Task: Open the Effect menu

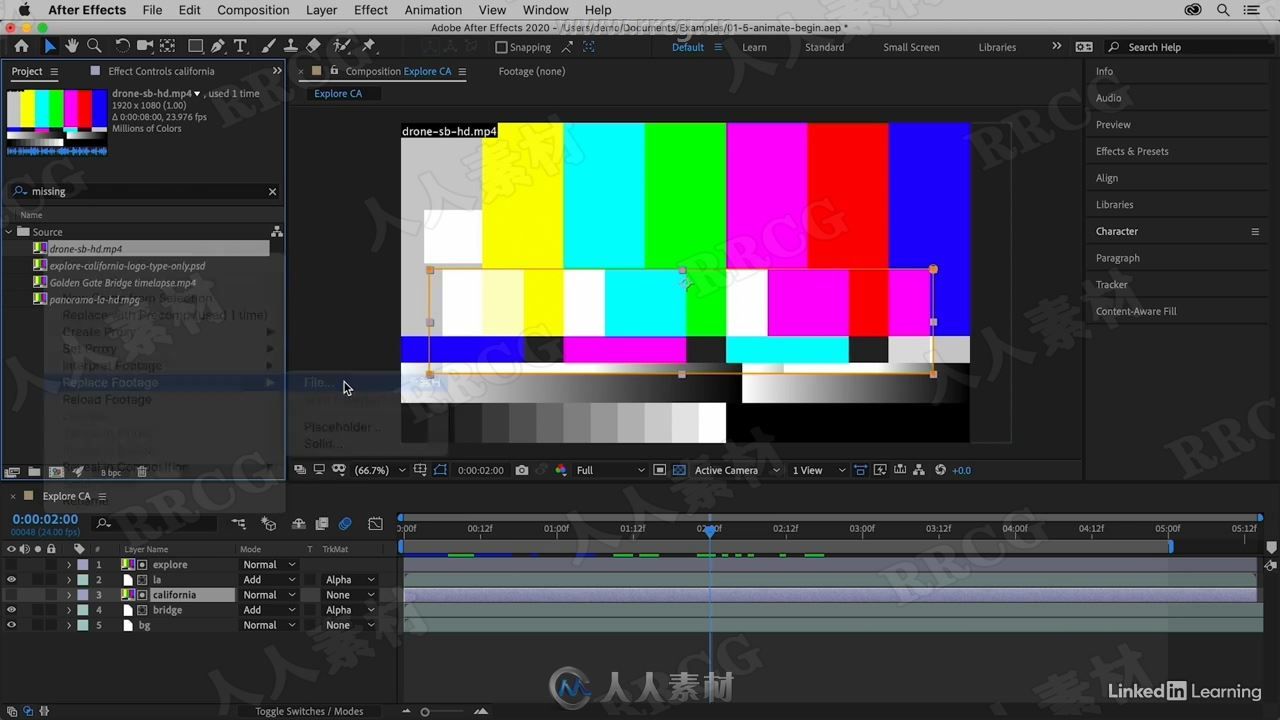Action: [x=371, y=10]
